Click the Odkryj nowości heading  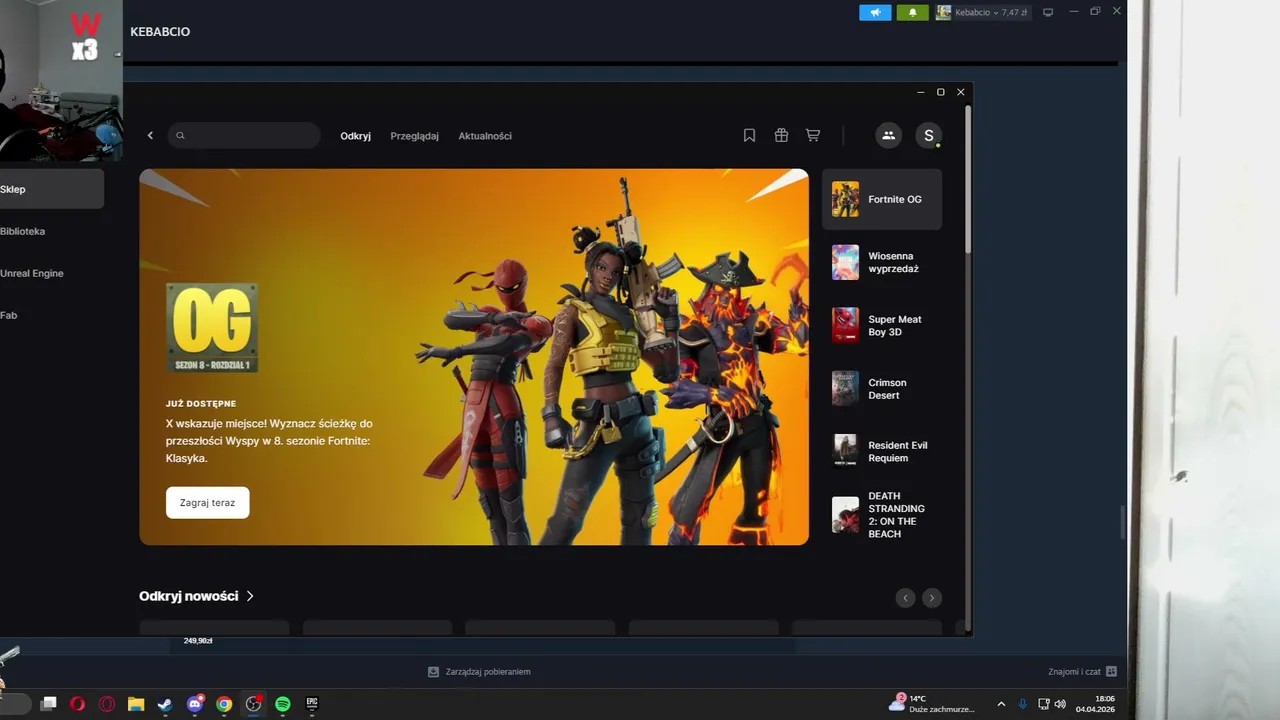188,596
